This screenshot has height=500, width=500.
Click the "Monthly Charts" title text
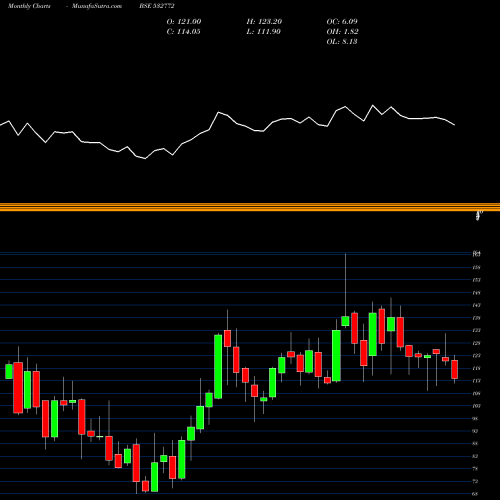29,6
